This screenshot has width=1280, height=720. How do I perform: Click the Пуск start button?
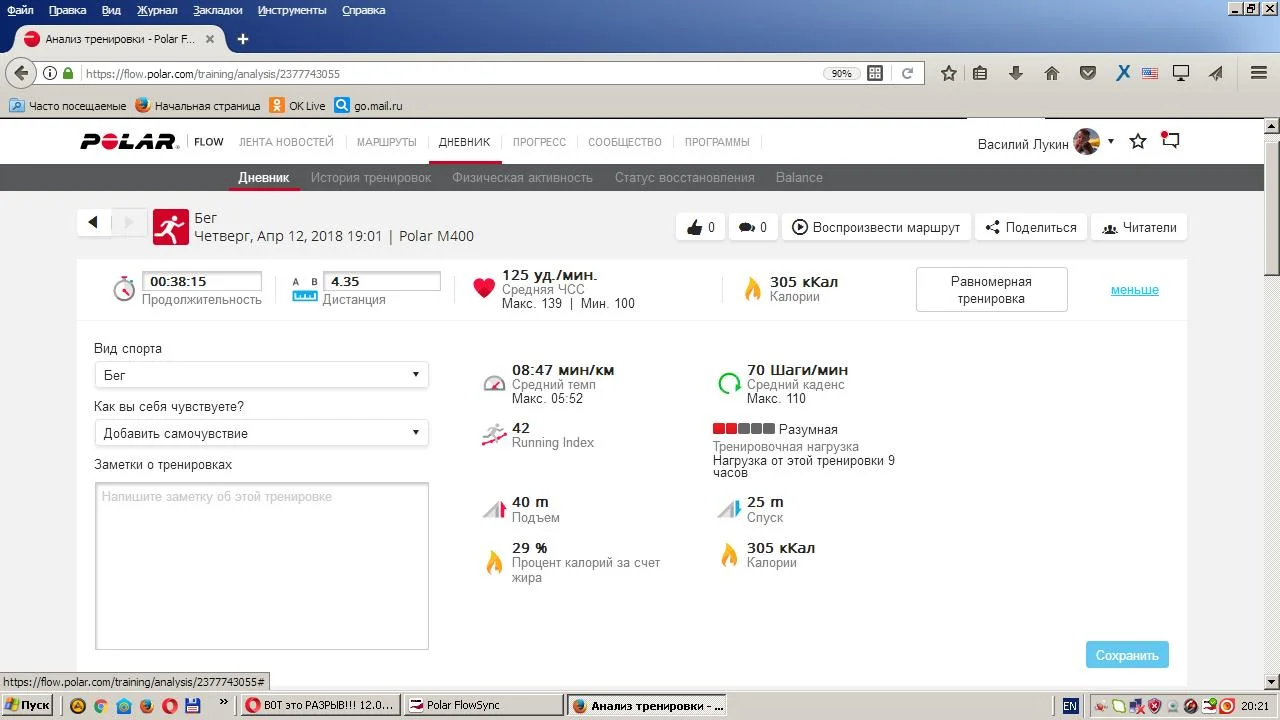point(28,705)
